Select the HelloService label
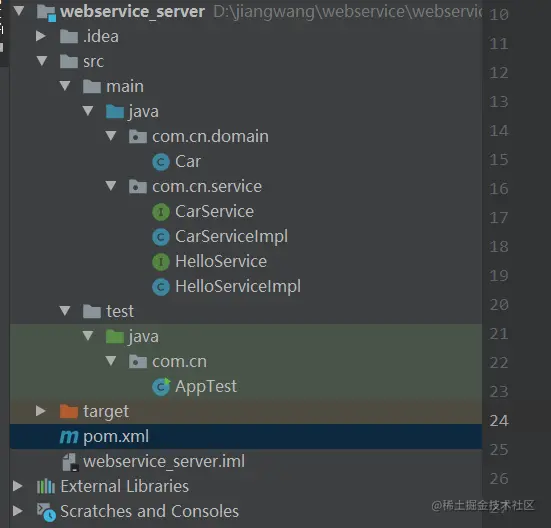Image resolution: width=551 pixels, height=528 pixels. tap(221, 261)
